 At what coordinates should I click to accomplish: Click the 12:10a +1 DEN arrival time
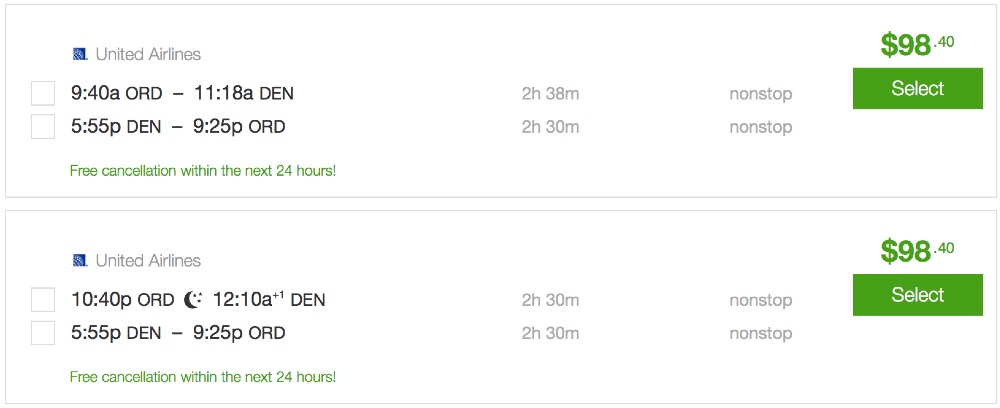pos(268,300)
